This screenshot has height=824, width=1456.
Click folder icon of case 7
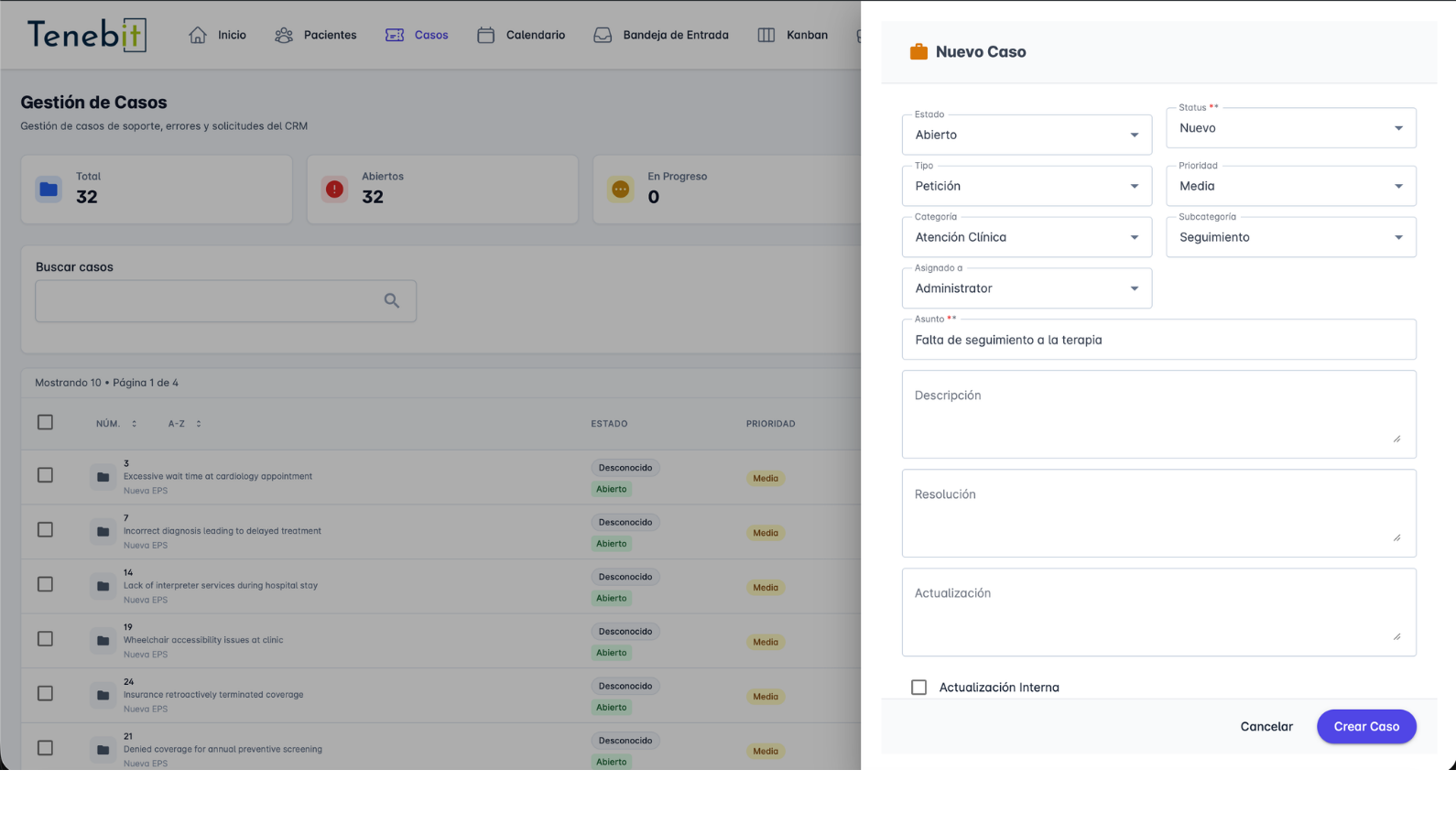(x=103, y=531)
